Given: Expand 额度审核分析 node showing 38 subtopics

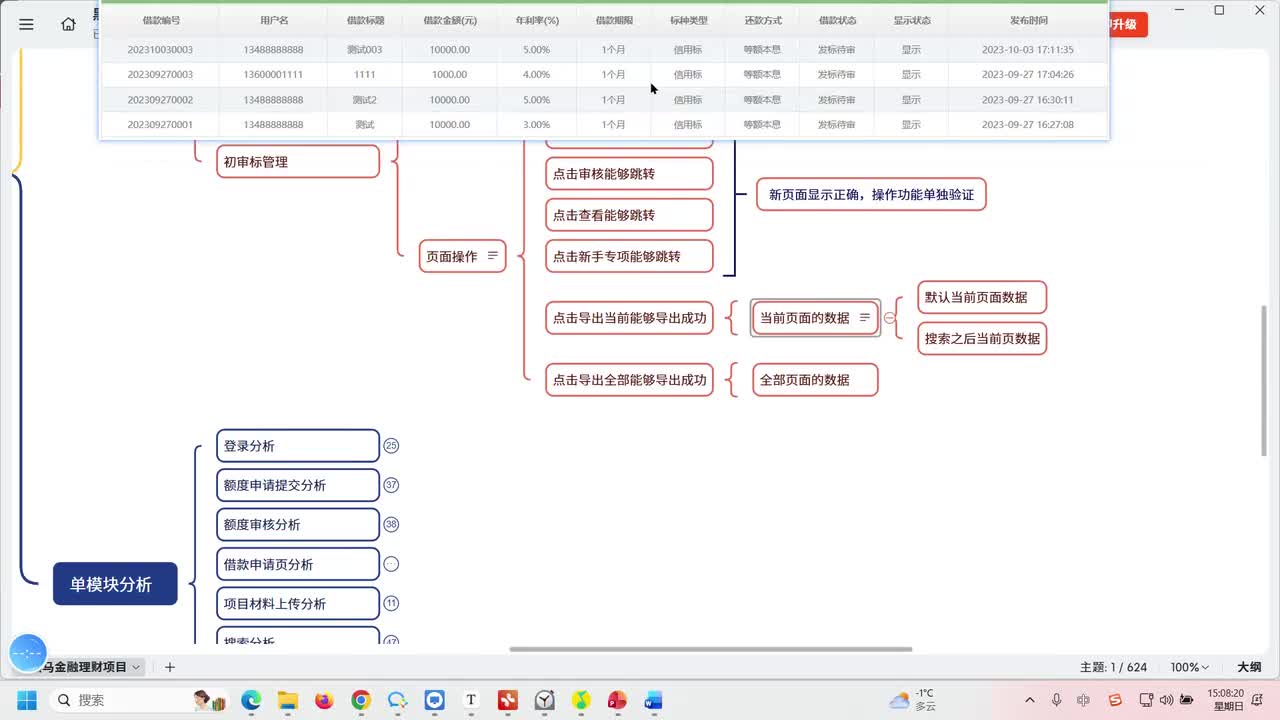Looking at the screenshot, I should [x=391, y=524].
